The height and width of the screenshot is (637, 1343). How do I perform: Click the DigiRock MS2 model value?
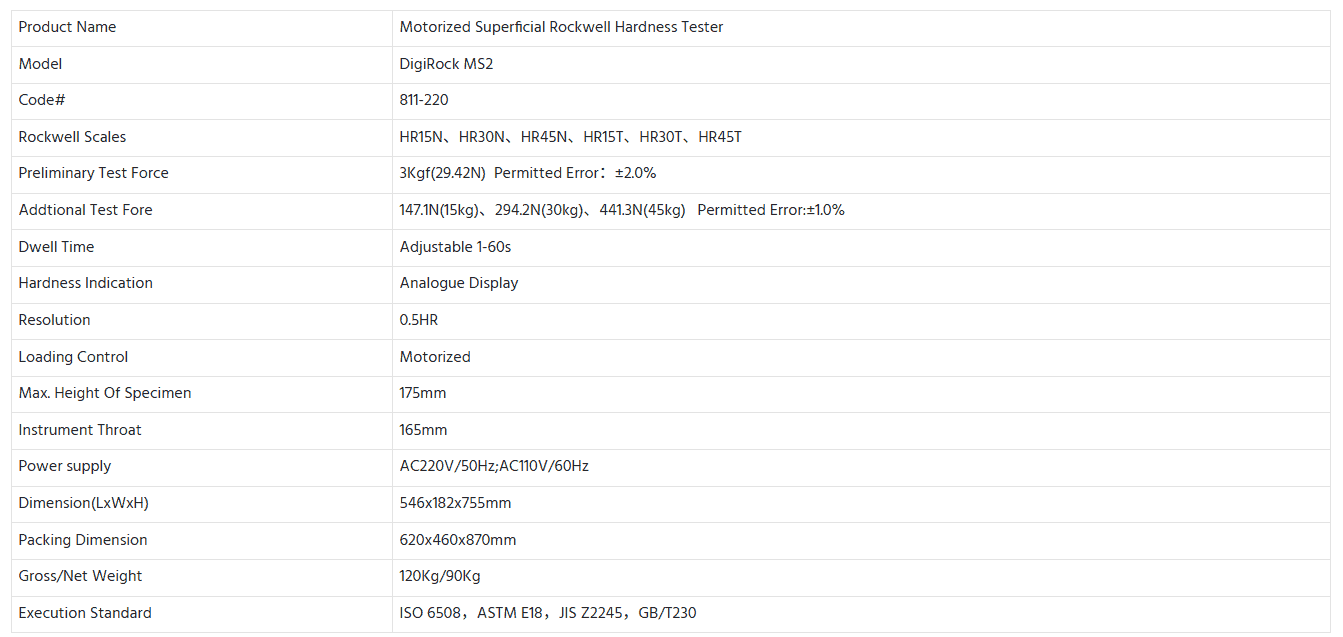click(x=446, y=64)
